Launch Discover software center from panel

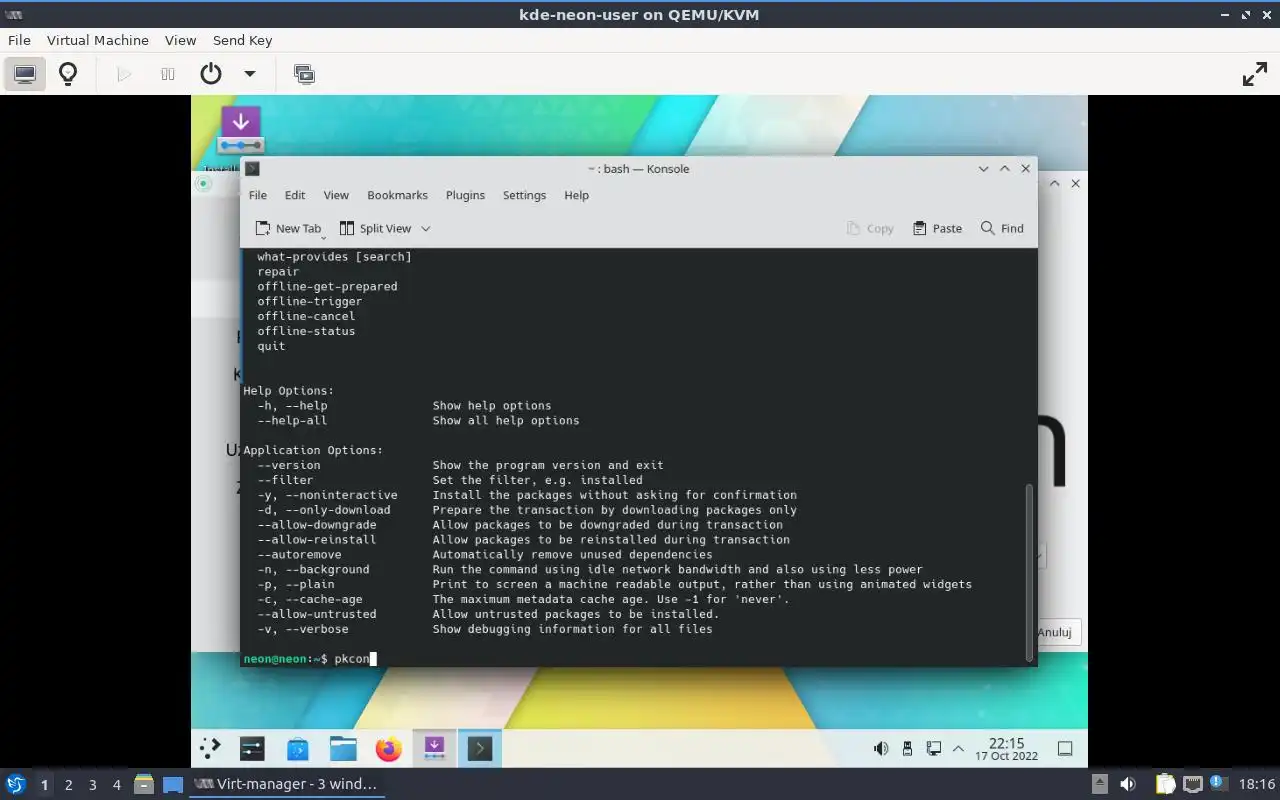coord(297,747)
